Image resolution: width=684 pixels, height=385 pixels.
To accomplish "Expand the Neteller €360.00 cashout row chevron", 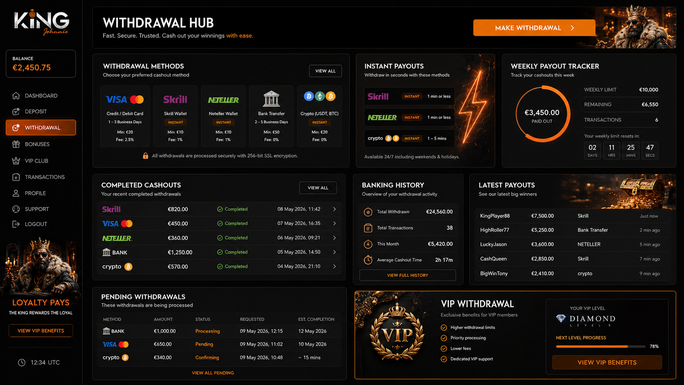I will (x=335, y=238).
